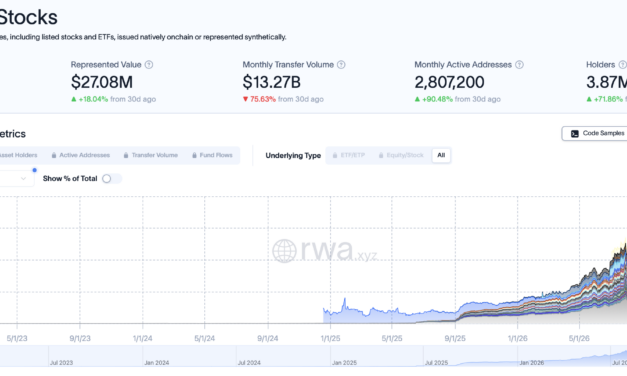Click the 75.63% decline text

coord(263,99)
